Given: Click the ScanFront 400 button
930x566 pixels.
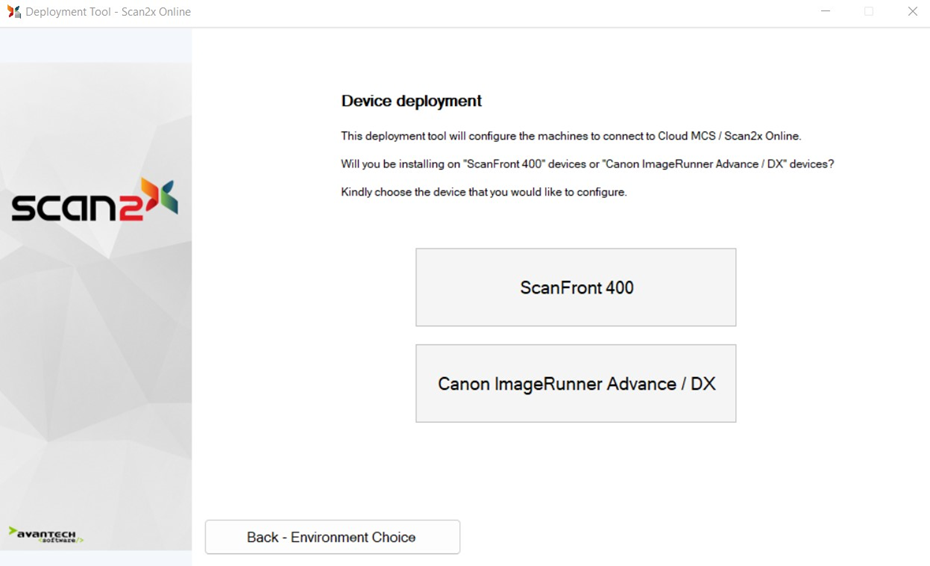Looking at the screenshot, I should pyautogui.click(x=576, y=287).
